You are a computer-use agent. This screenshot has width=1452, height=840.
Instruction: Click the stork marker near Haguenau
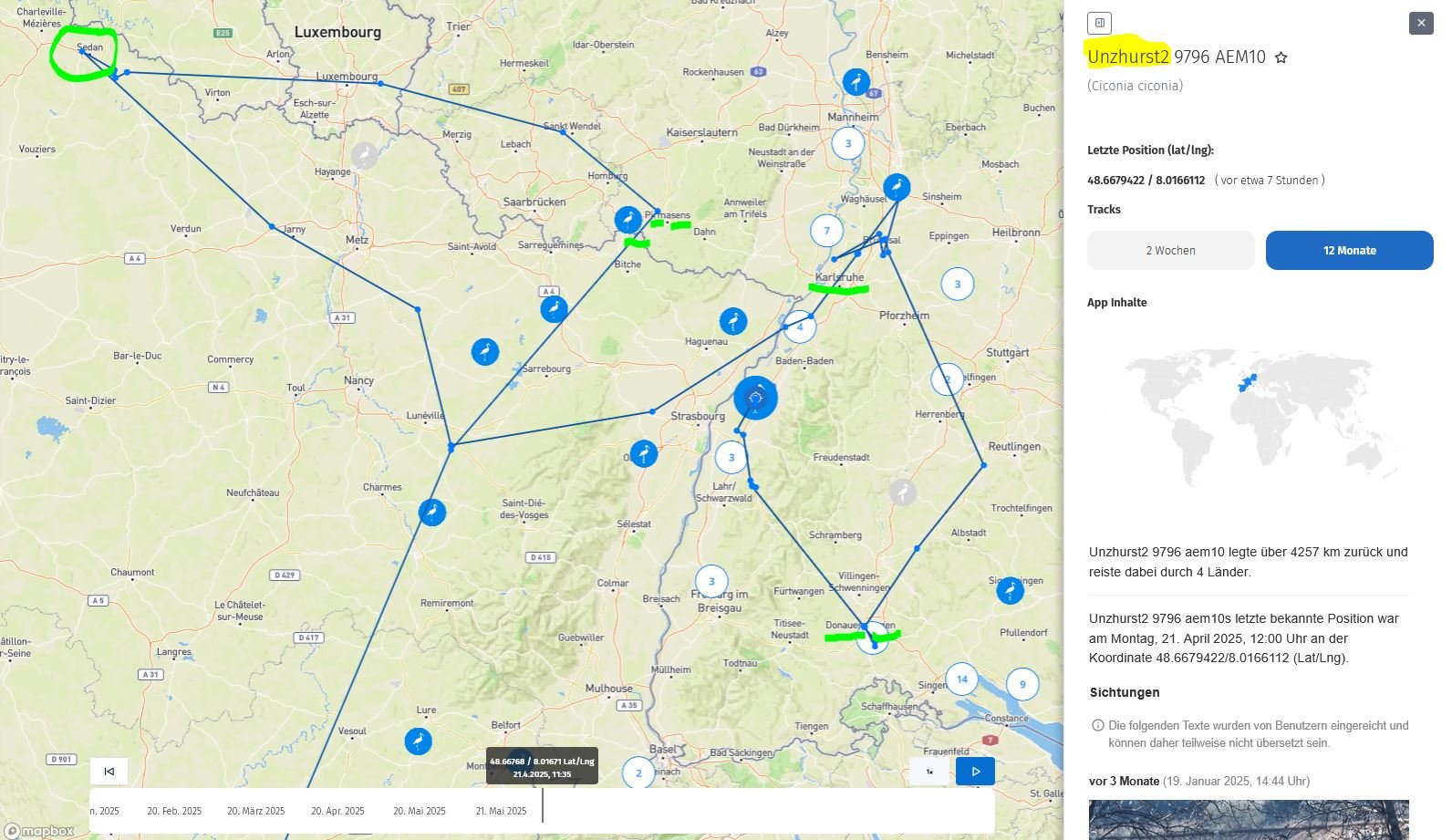733,321
